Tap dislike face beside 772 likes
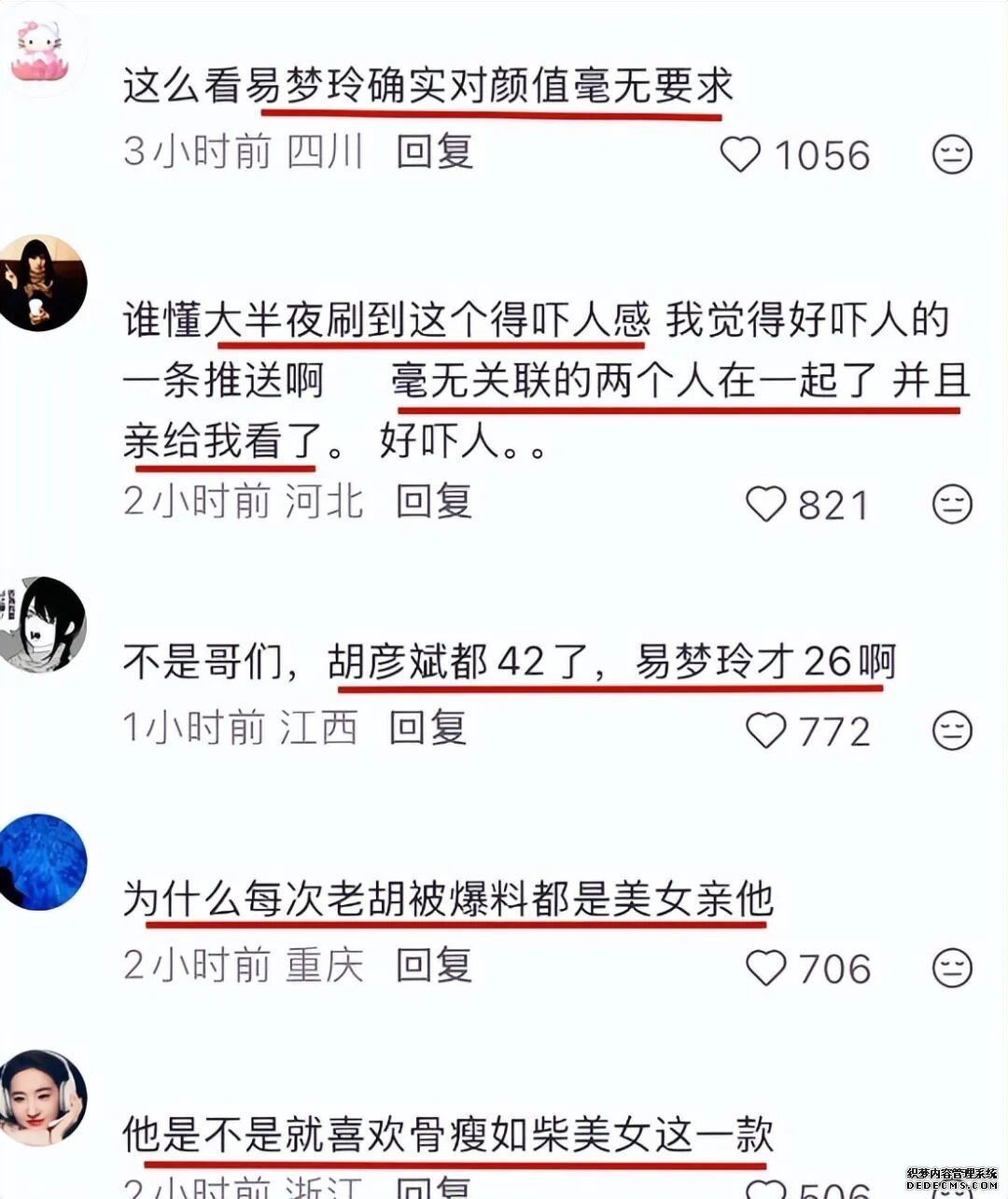Viewport: 1008px width, 1199px height. (x=953, y=731)
